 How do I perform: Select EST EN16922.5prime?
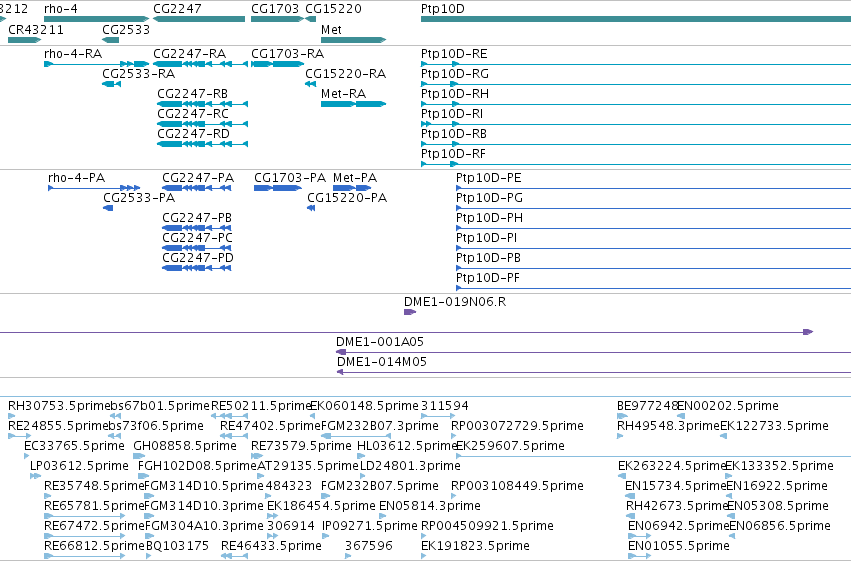pyautogui.click(x=729, y=496)
